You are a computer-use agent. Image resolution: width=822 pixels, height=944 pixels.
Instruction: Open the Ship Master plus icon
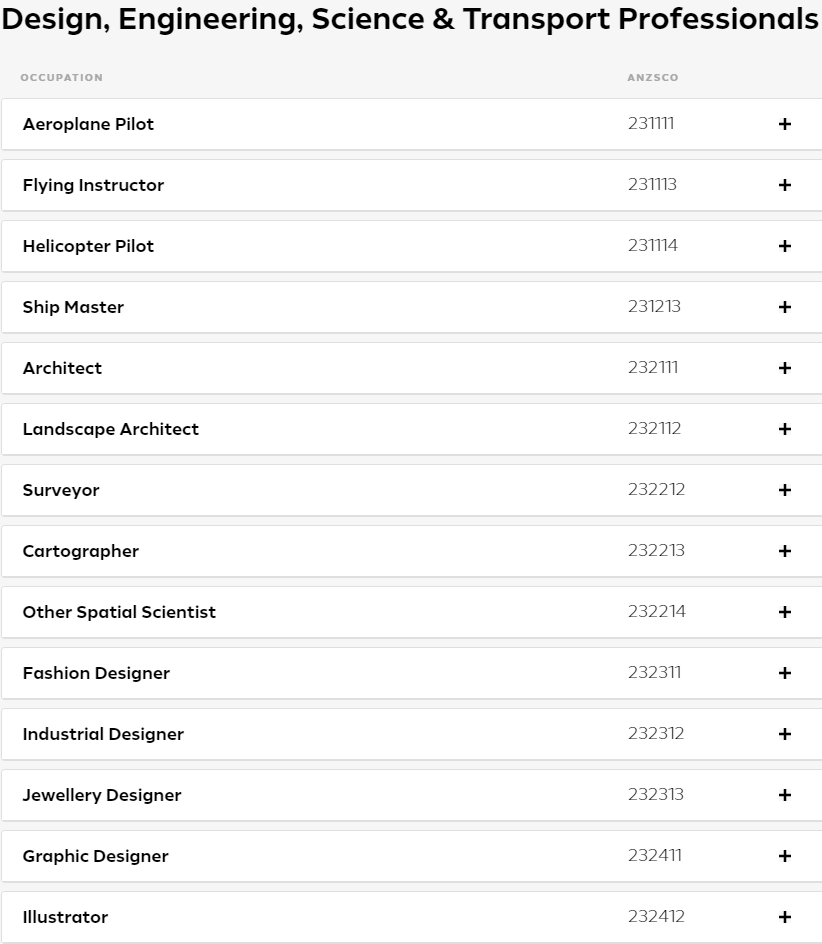(x=785, y=307)
